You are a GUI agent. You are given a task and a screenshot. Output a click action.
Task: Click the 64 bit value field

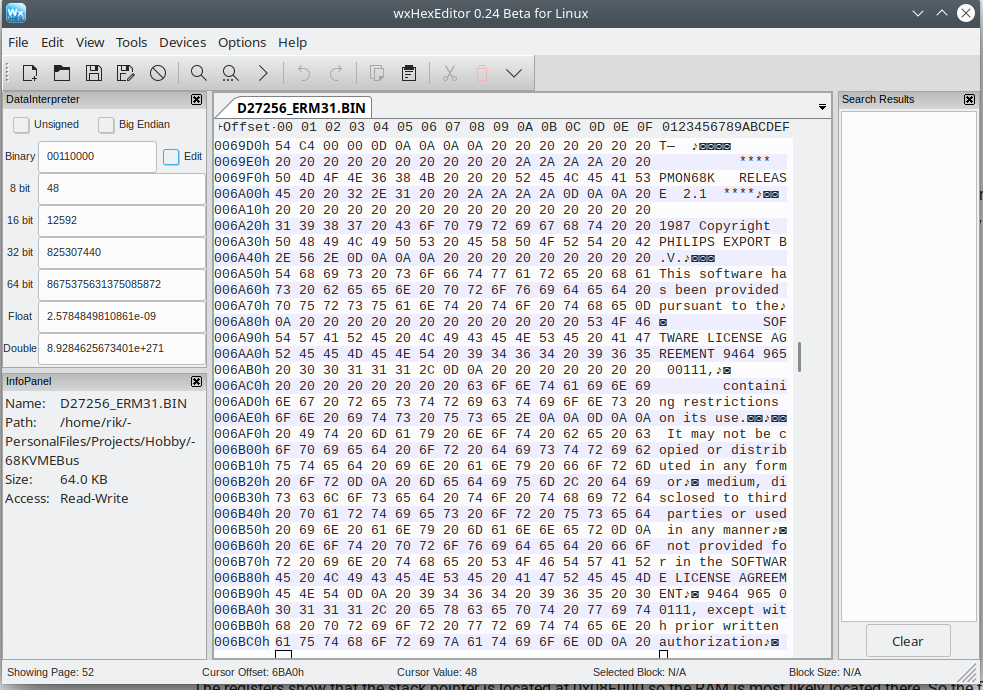(x=122, y=285)
